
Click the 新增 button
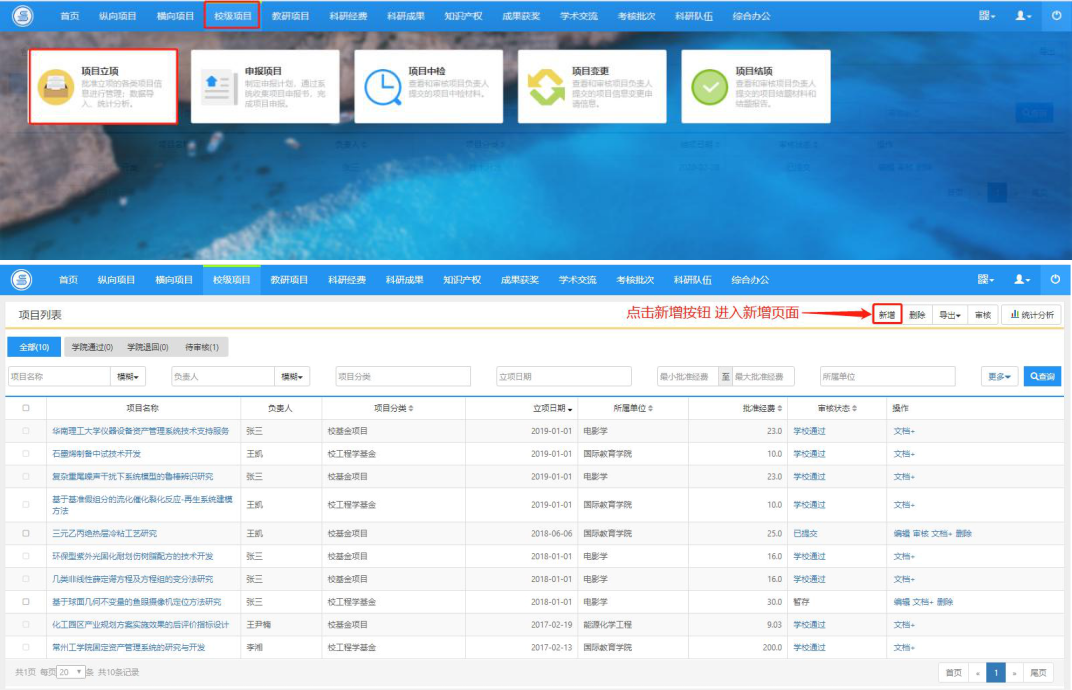click(x=887, y=315)
